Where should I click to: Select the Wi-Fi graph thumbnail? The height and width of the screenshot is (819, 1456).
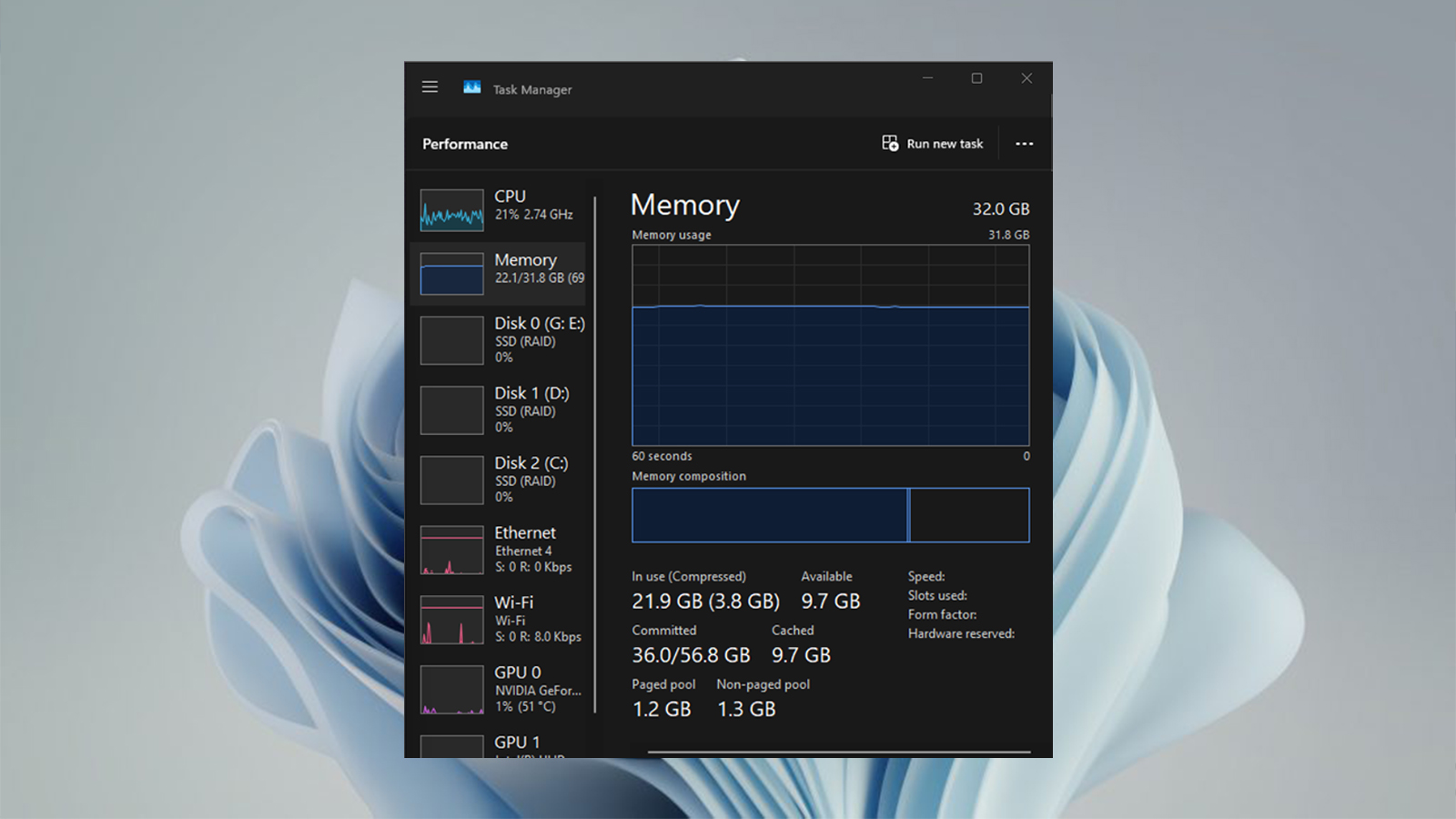(451, 620)
